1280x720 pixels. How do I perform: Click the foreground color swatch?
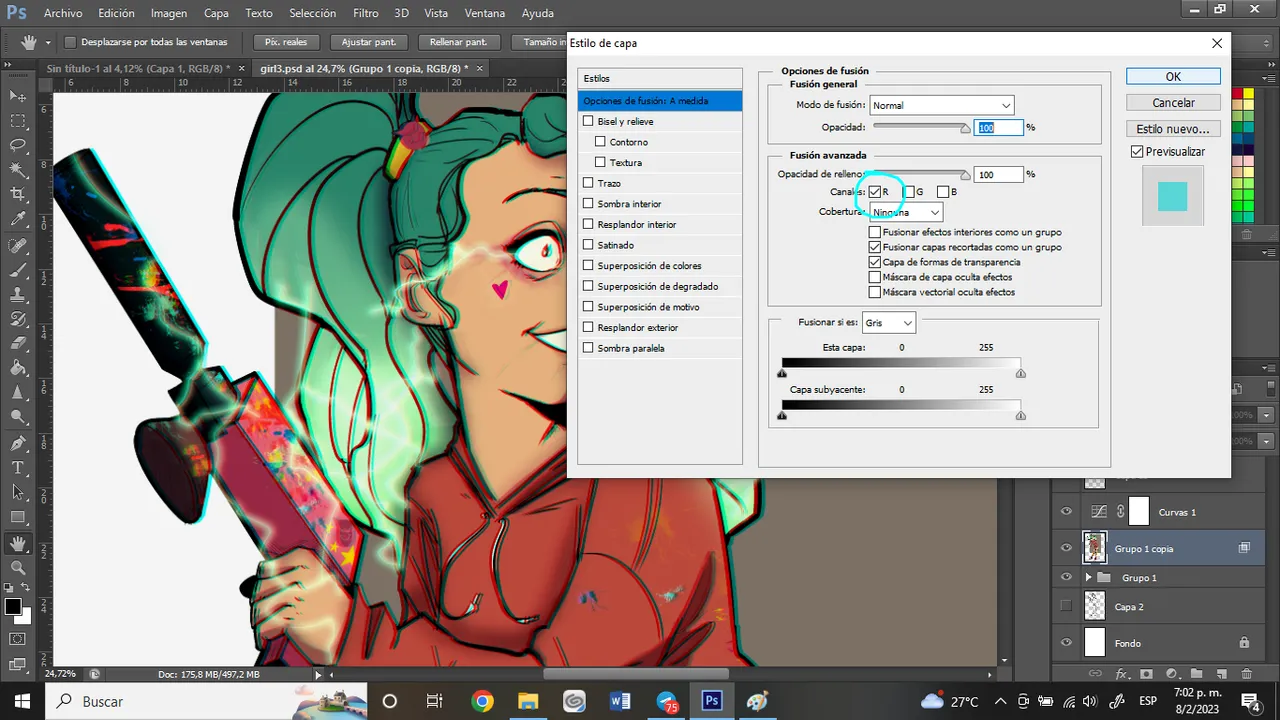coord(13,607)
